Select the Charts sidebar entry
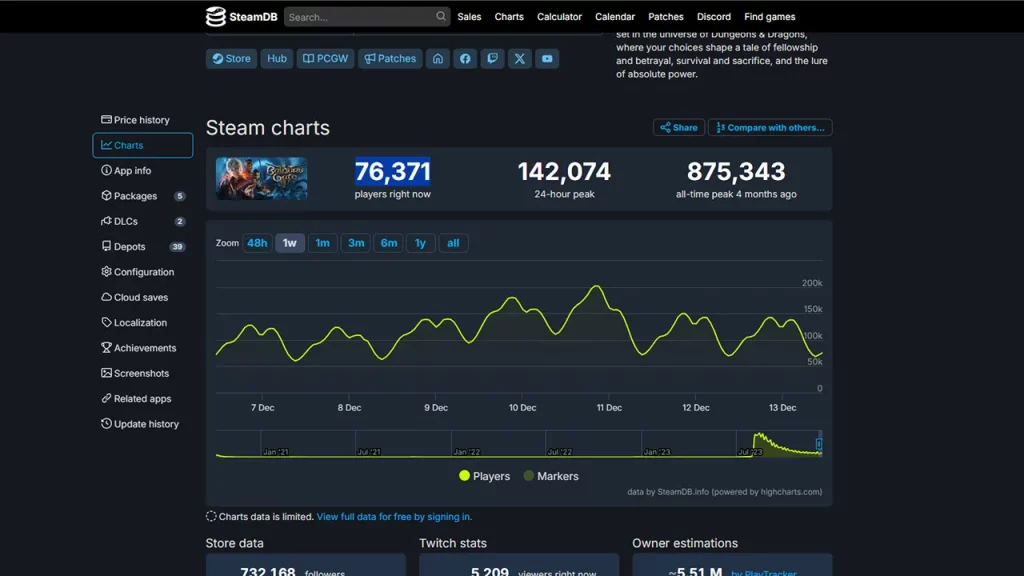 click(142, 145)
